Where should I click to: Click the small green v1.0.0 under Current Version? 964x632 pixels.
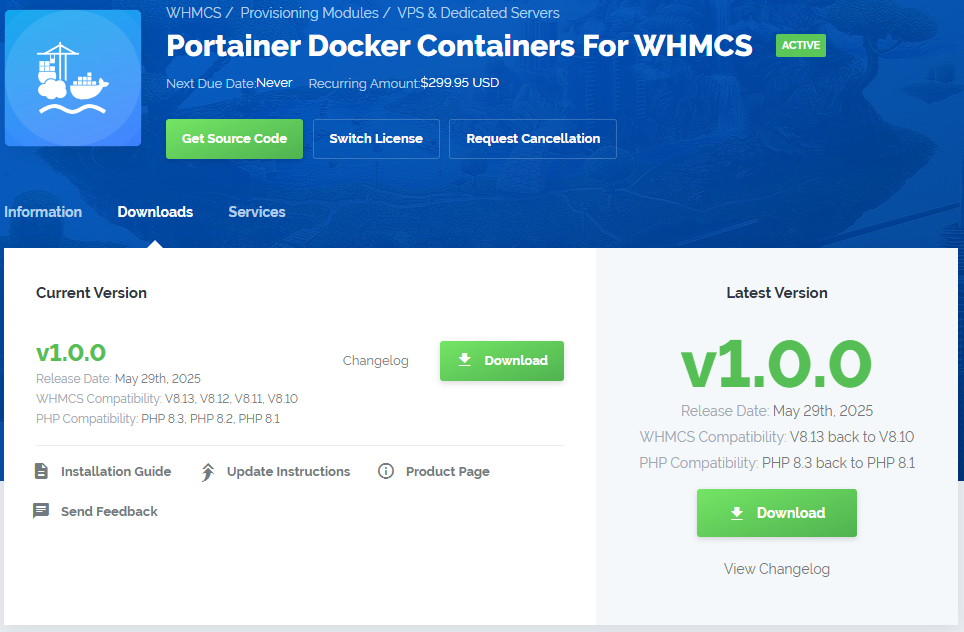(71, 353)
